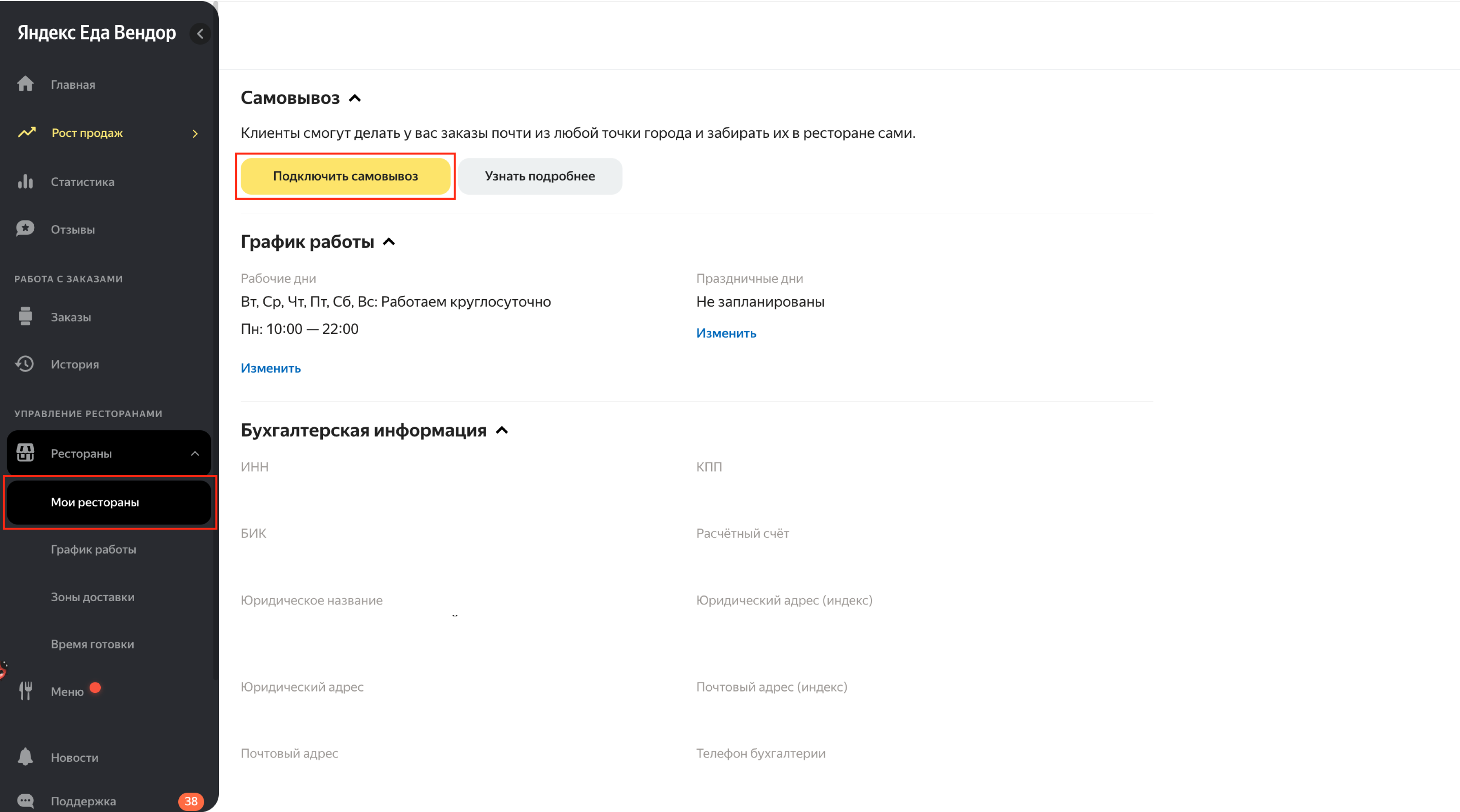The height and width of the screenshot is (812, 1460).
Task: Click the Бухгалтерская информация heading
Action: [363, 431]
